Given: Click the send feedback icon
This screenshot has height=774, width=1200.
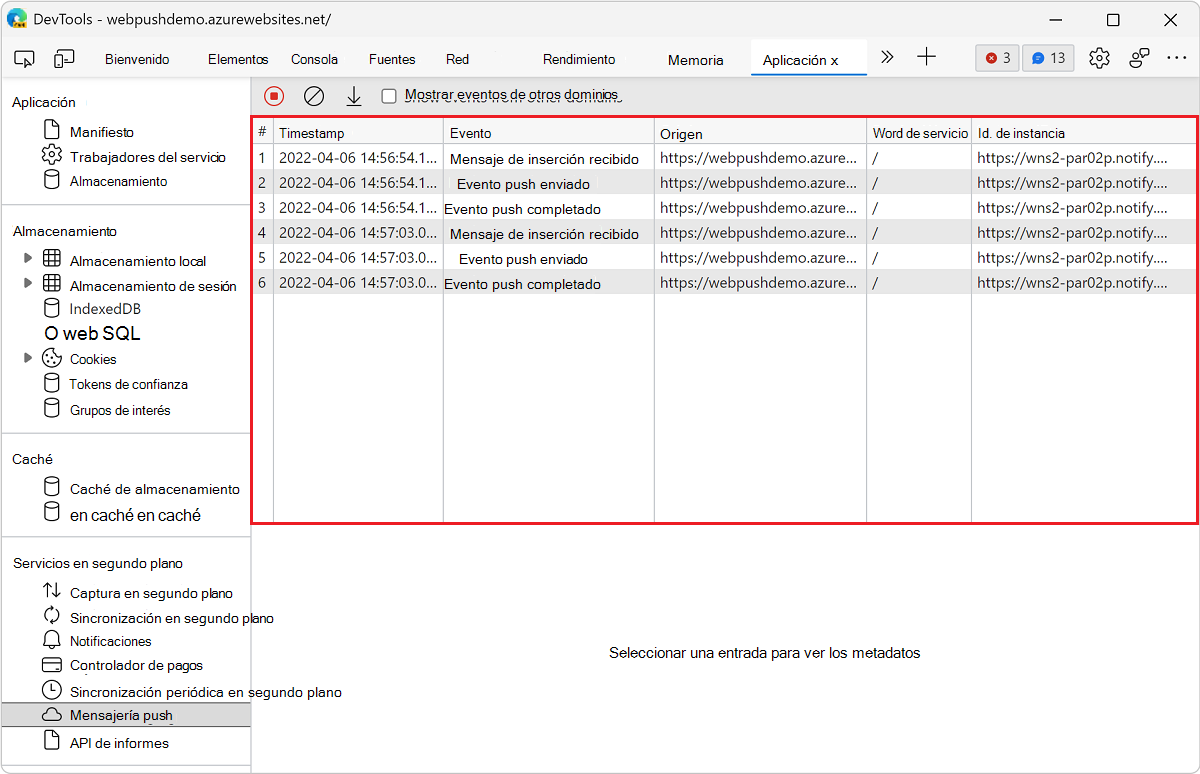Looking at the screenshot, I should click(1139, 58).
